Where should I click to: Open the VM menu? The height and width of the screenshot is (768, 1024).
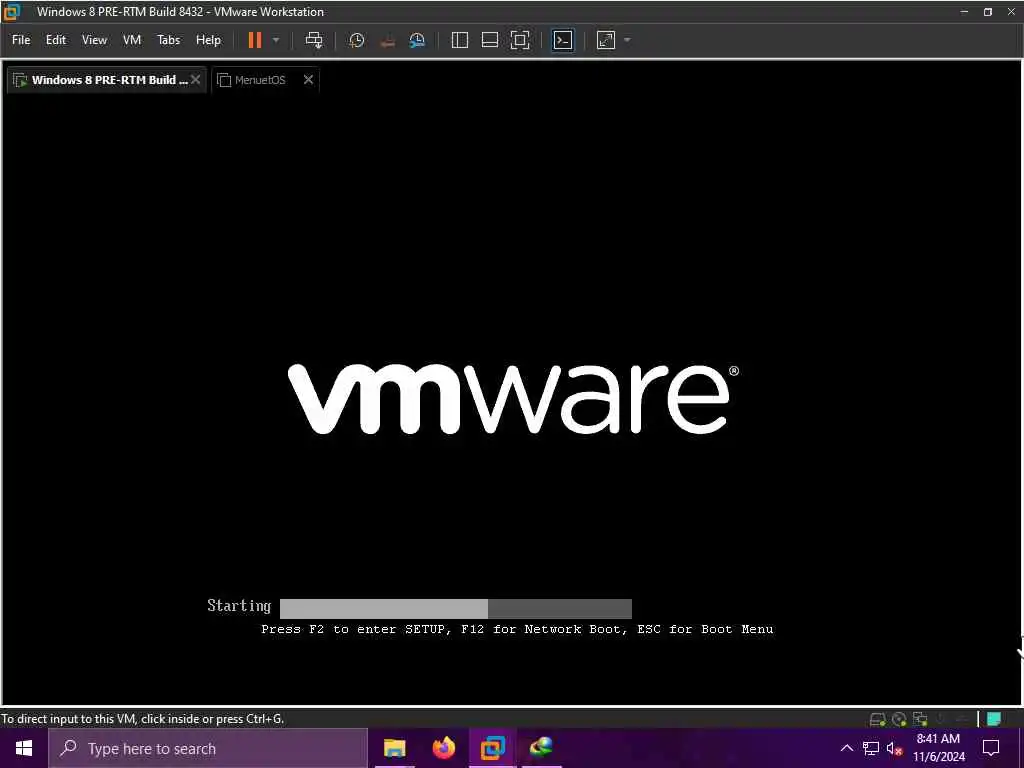[132, 40]
